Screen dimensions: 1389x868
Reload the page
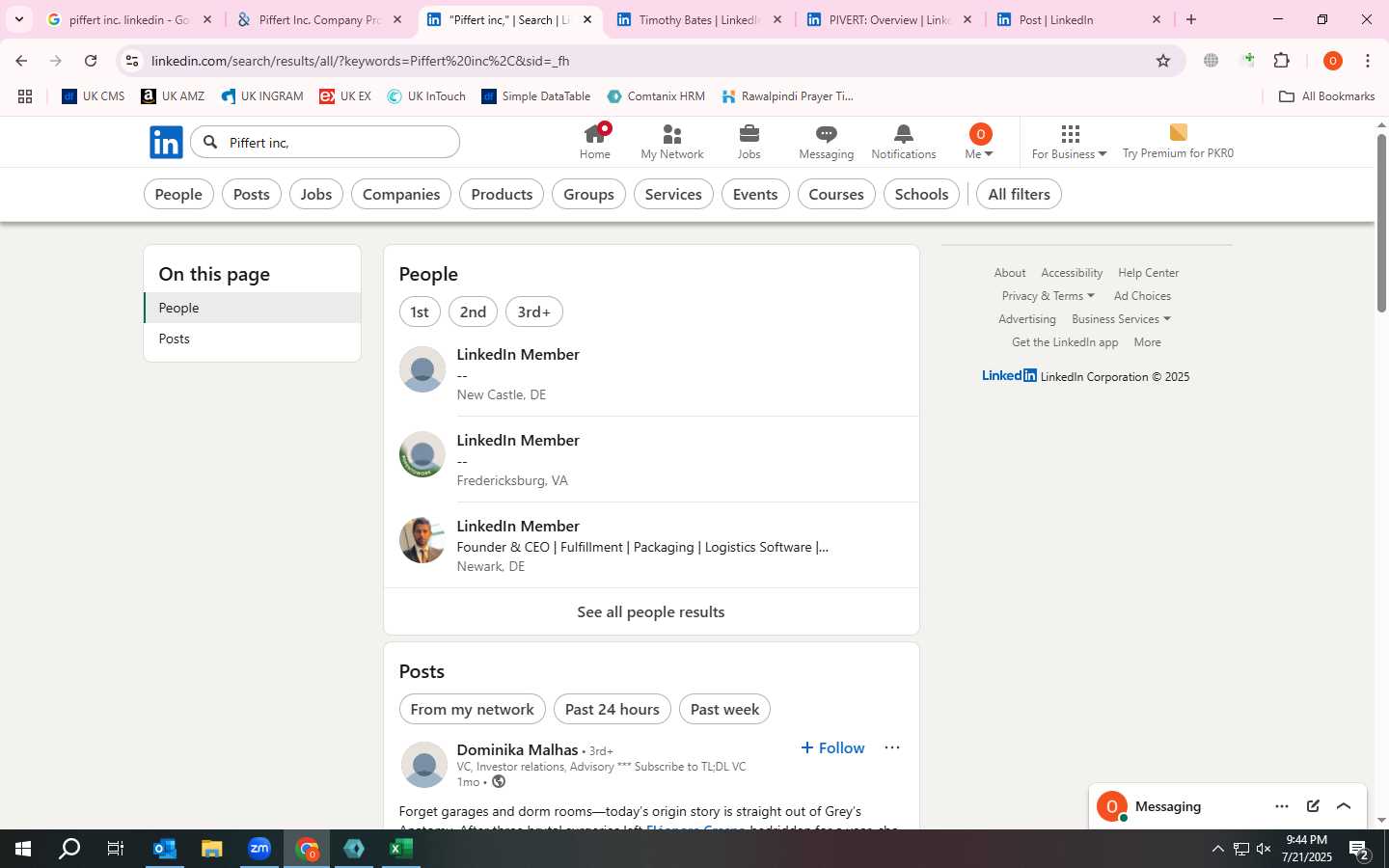91,61
